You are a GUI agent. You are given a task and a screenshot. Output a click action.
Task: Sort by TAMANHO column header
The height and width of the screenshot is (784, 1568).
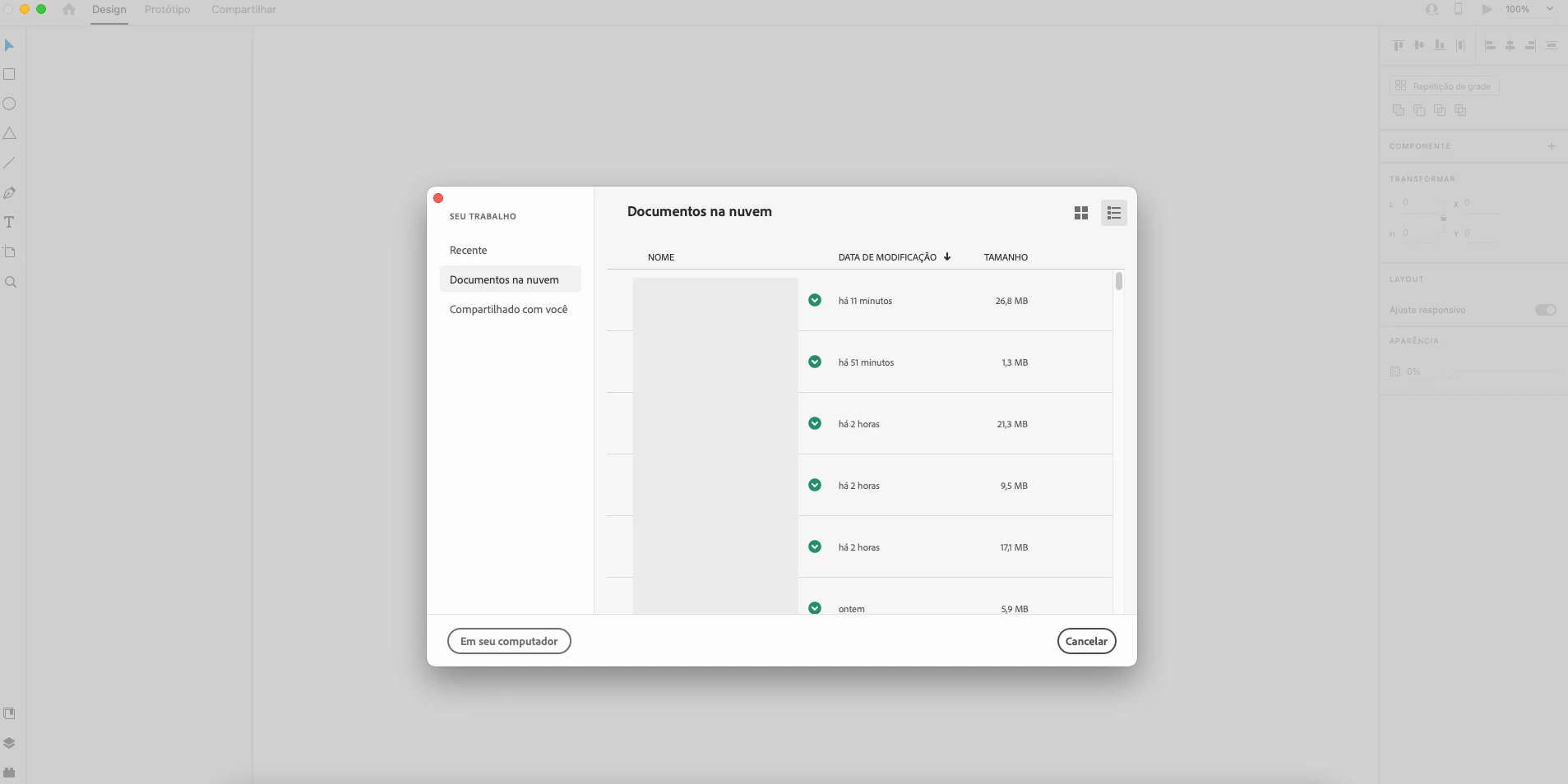pyautogui.click(x=1006, y=257)
